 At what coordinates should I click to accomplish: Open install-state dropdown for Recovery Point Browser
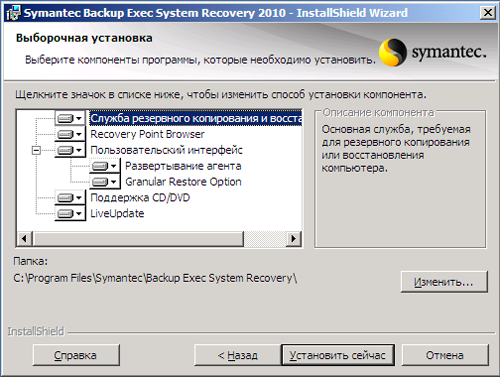(70, 134)
